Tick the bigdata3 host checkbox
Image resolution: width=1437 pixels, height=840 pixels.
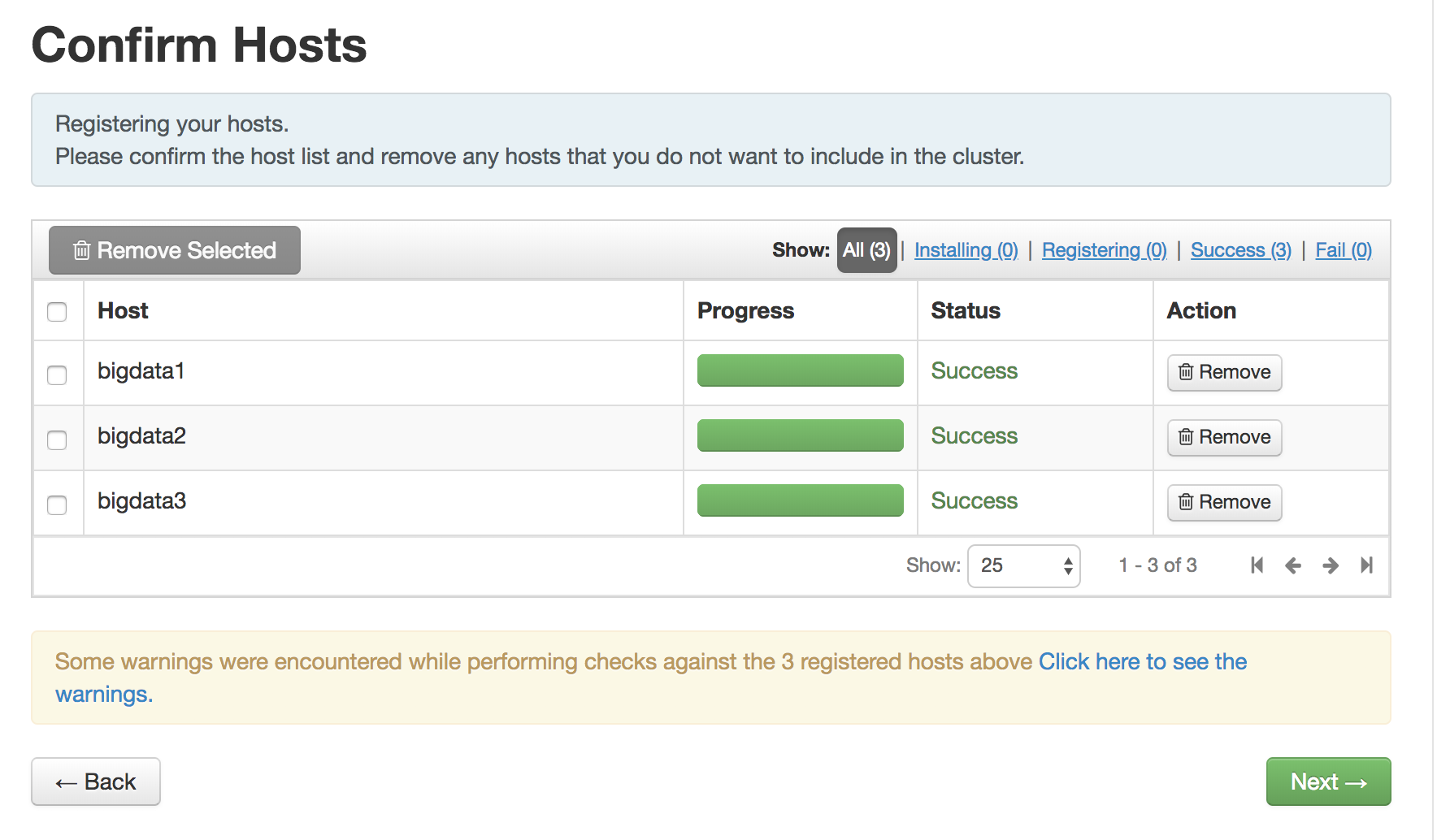[x=57, y=505]
